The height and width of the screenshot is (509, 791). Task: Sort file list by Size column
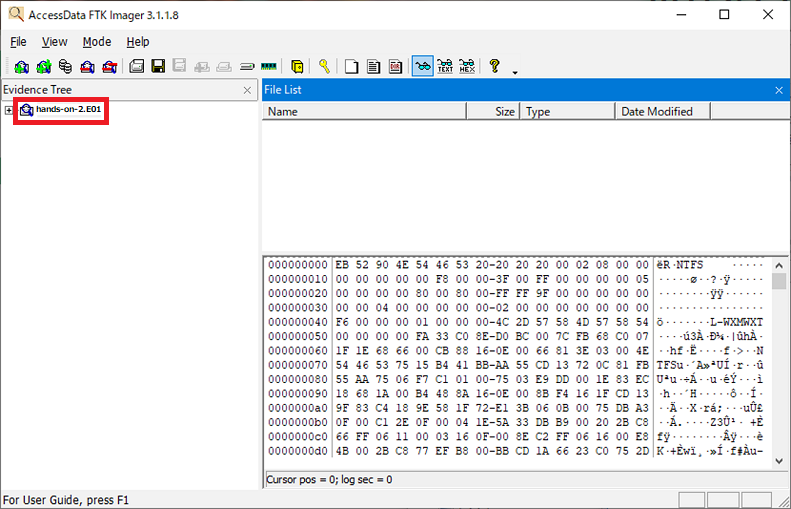point(493,111)
